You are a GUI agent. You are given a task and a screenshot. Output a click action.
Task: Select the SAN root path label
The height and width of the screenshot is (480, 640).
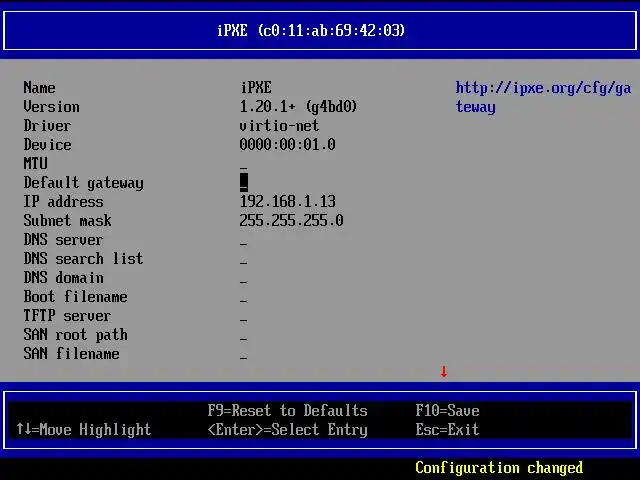tap(76, 335)
